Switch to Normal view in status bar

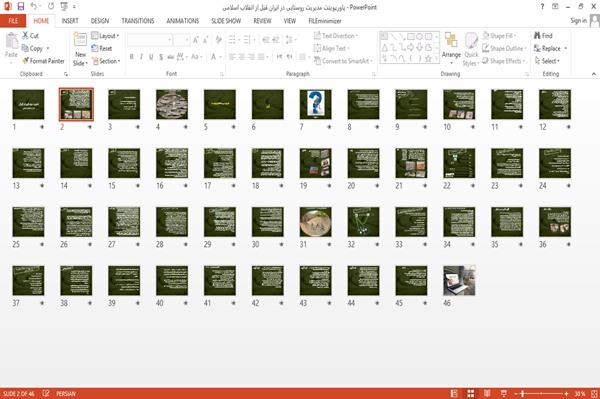454,393
